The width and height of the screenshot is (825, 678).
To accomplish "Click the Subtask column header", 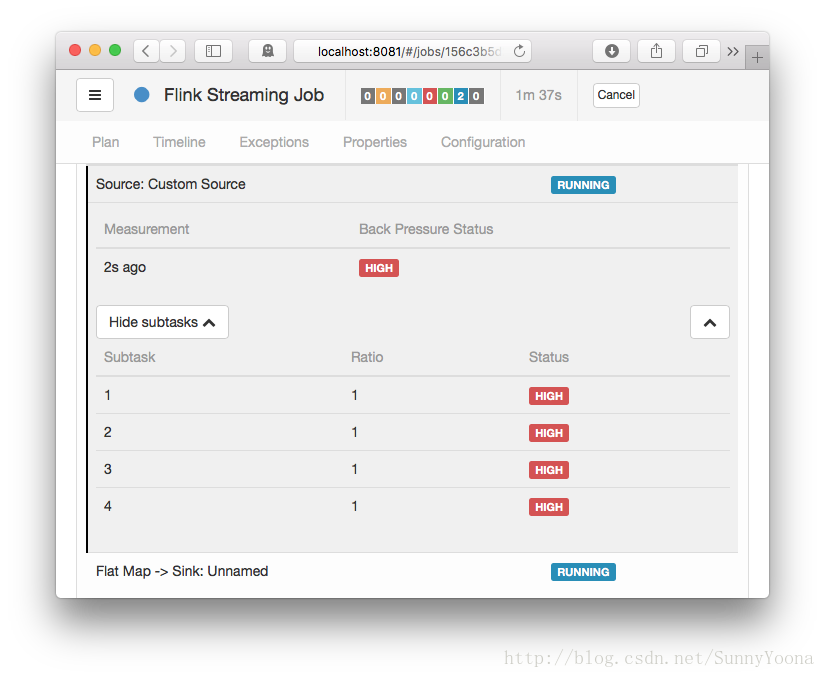I will [x=129, y=357].
